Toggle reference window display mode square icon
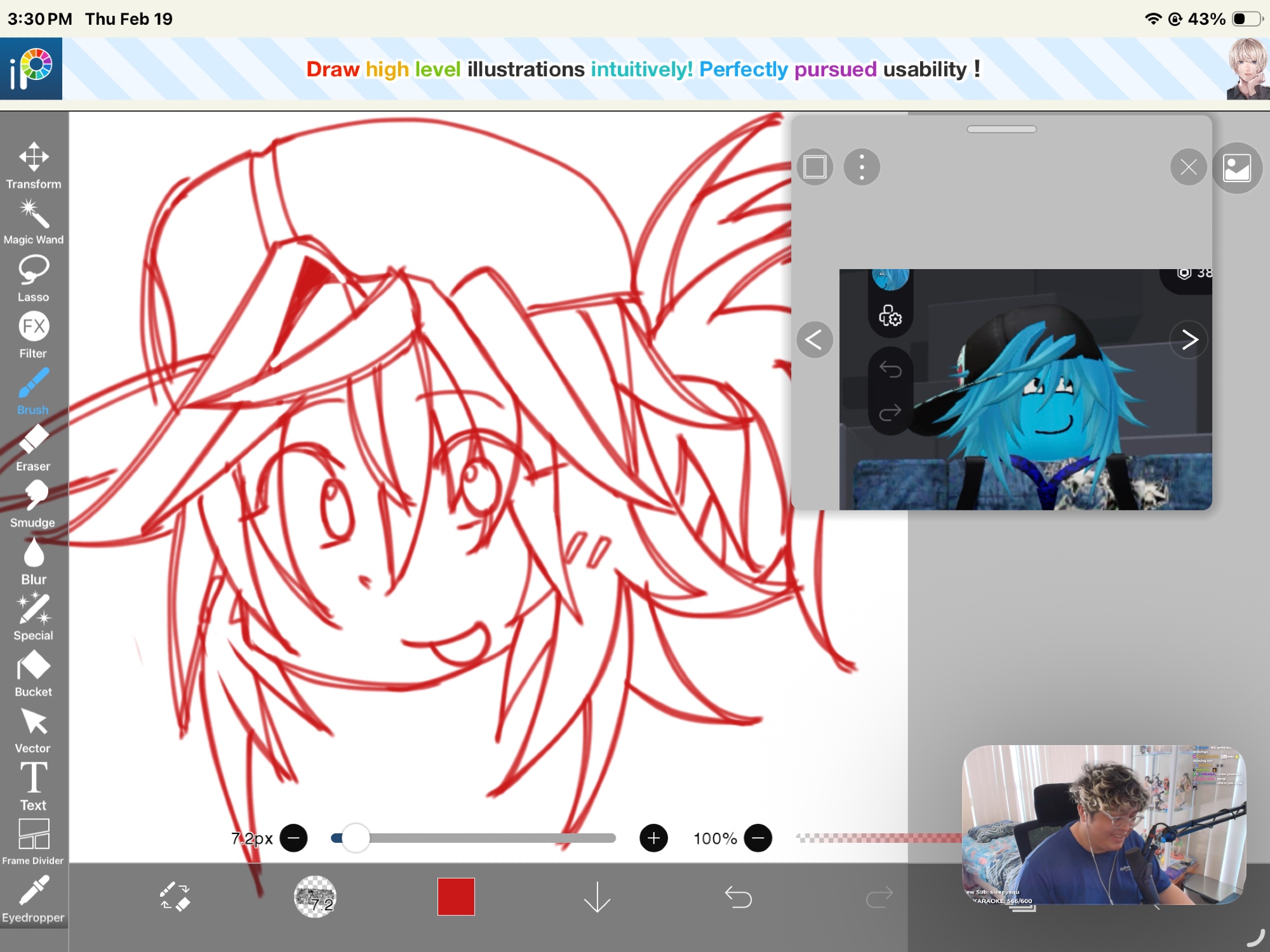Image resolution: width=1270 pixels, height=952 pixels. (815, 168)
